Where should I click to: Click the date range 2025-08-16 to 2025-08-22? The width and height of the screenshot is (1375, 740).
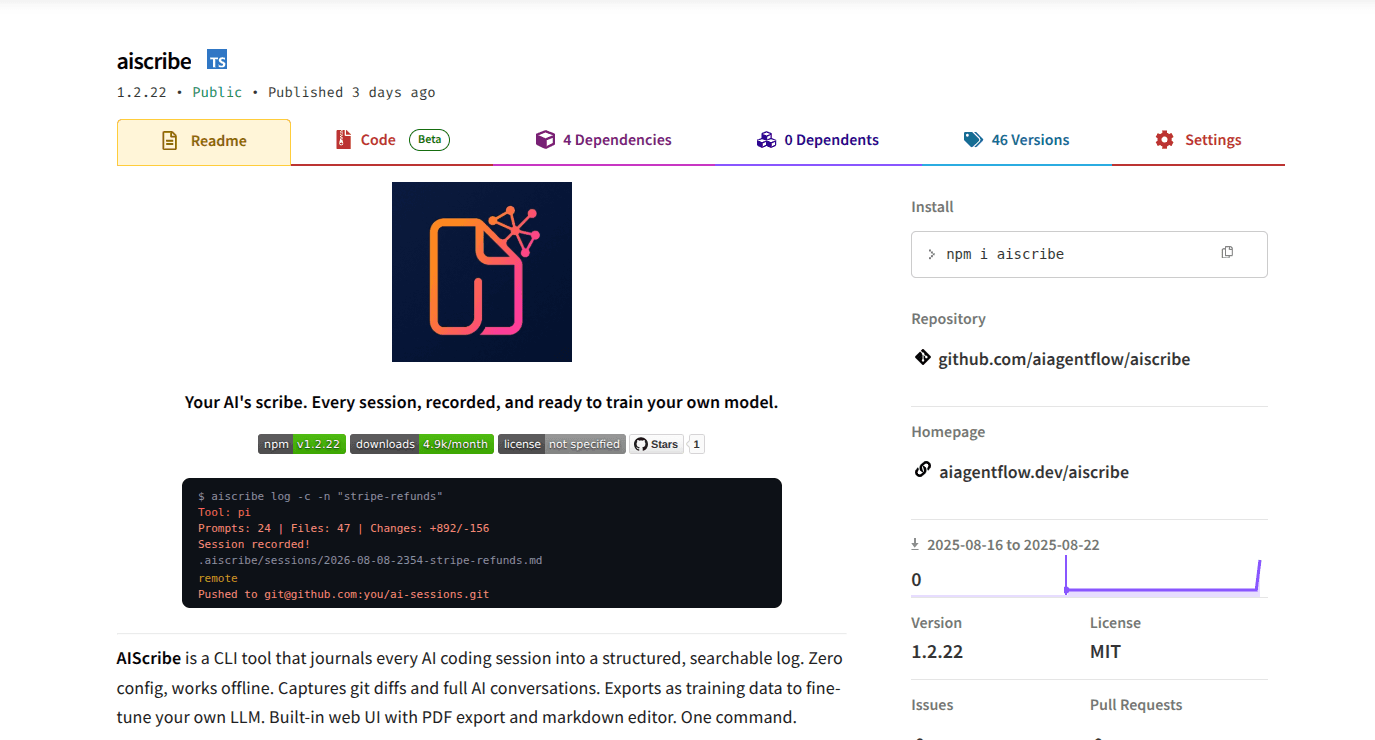click(x=1013, y=545)
